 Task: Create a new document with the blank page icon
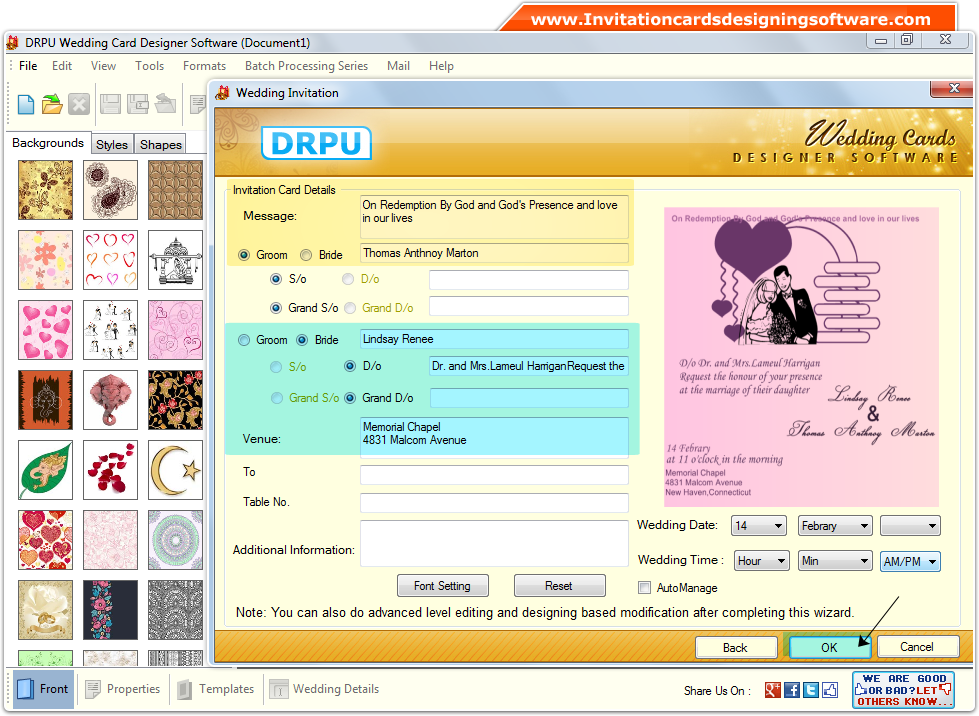[26, 104]
